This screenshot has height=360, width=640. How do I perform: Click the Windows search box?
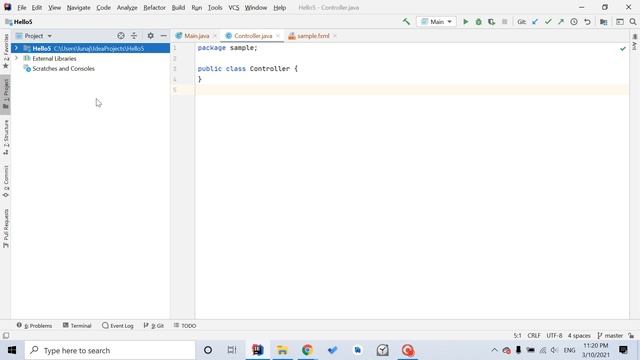point(110,350)
